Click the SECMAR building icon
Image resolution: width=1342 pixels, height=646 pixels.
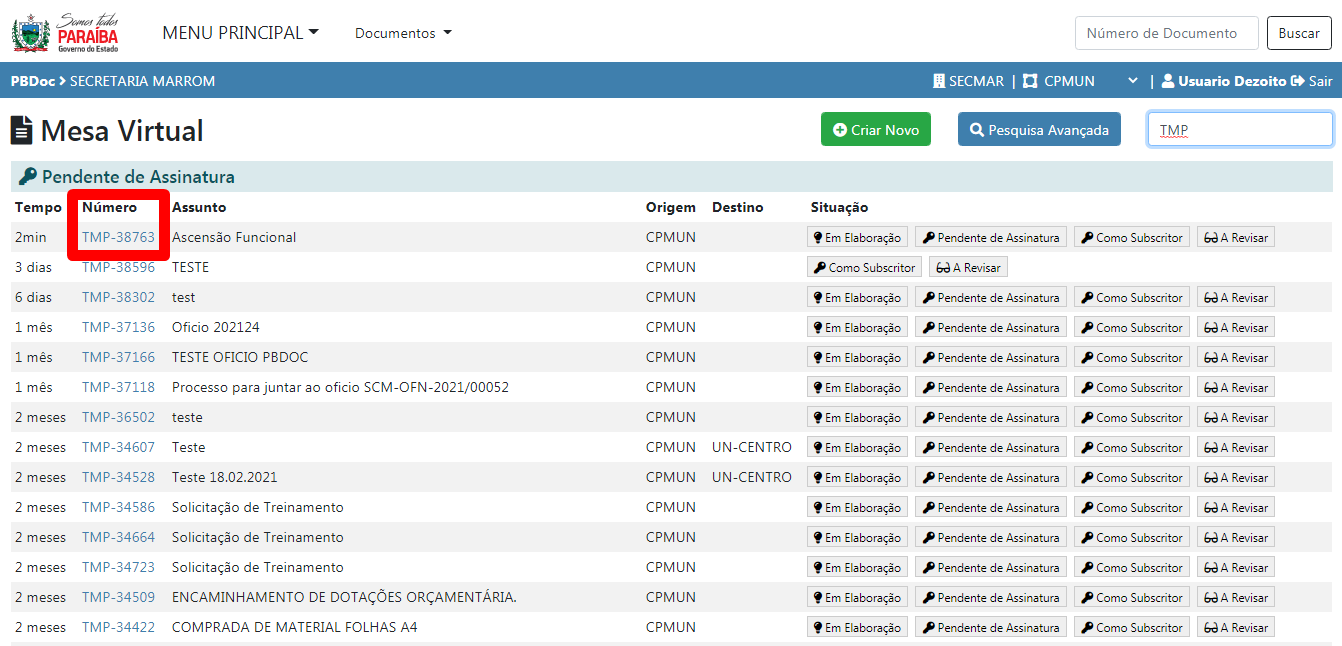pyautogui.click(x=939, y=81)
